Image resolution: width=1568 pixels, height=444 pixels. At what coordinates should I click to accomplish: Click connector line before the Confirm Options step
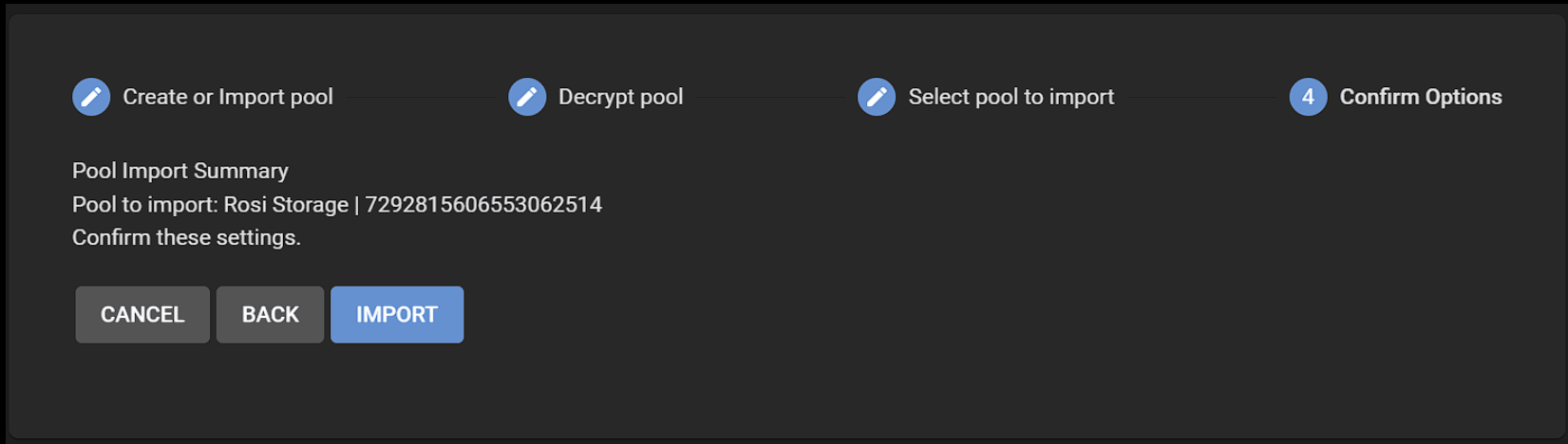point(1201,97)
